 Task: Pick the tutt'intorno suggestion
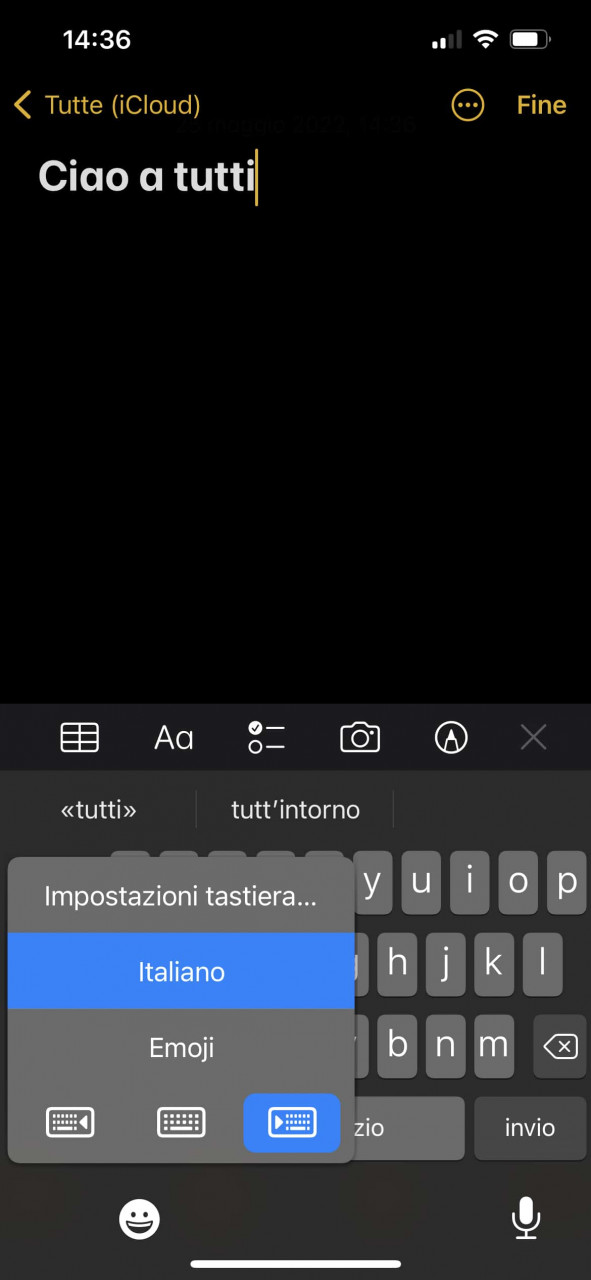(x=295, y=809)
